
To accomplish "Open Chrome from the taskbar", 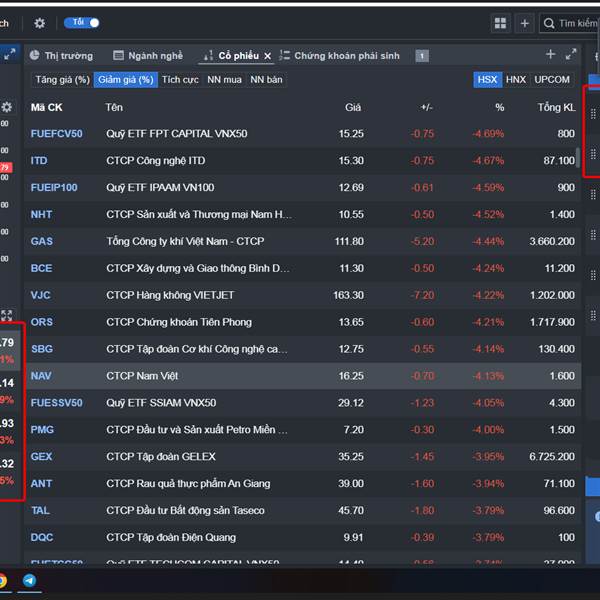I will (2, 580).
